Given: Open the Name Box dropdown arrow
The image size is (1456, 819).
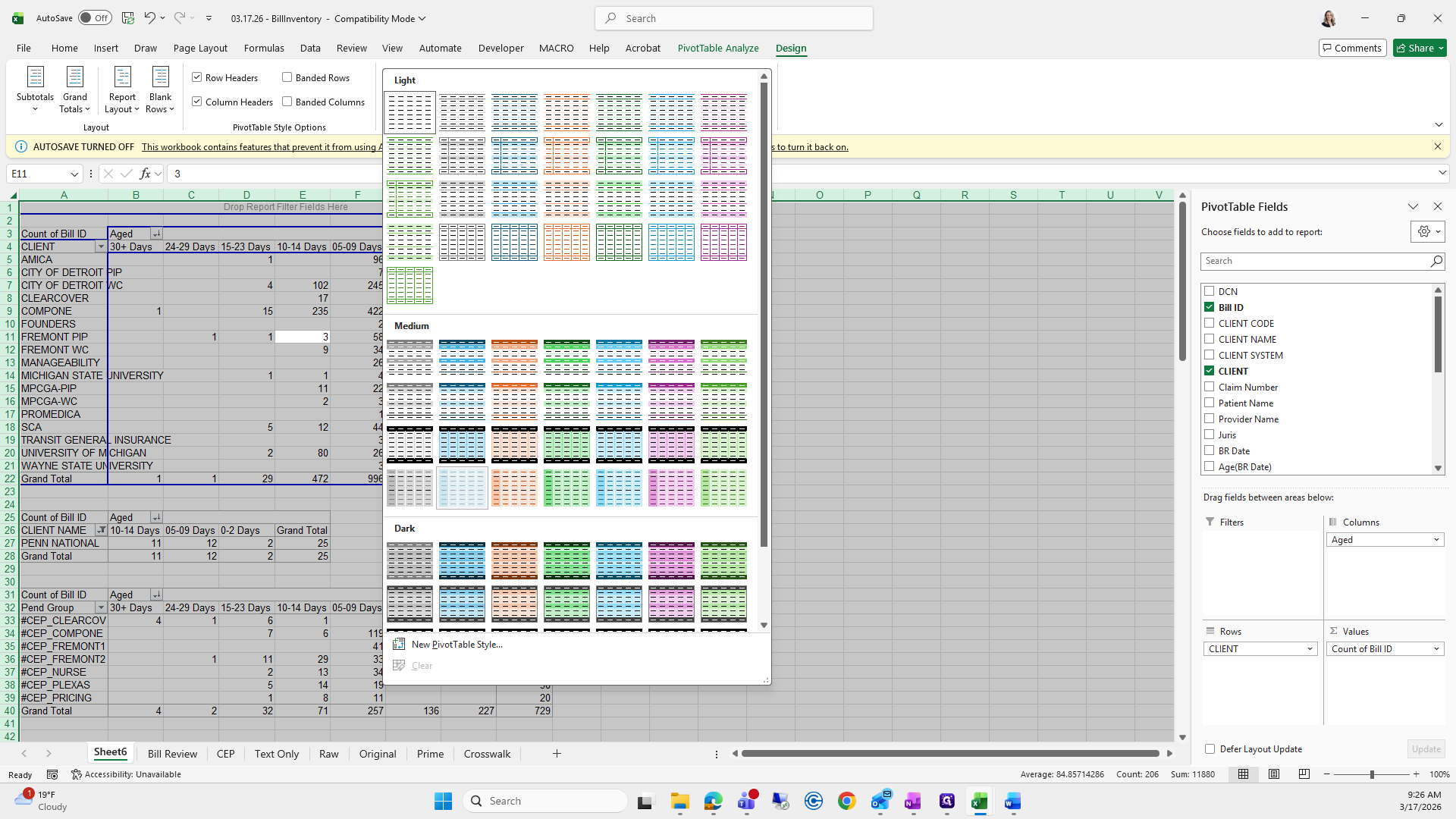Looking at the screenshot, I should click(x=74, y=174).
